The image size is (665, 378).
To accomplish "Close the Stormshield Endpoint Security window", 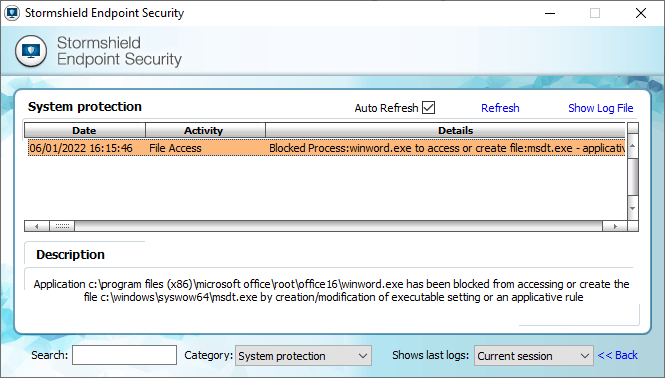I will (641, 13).
